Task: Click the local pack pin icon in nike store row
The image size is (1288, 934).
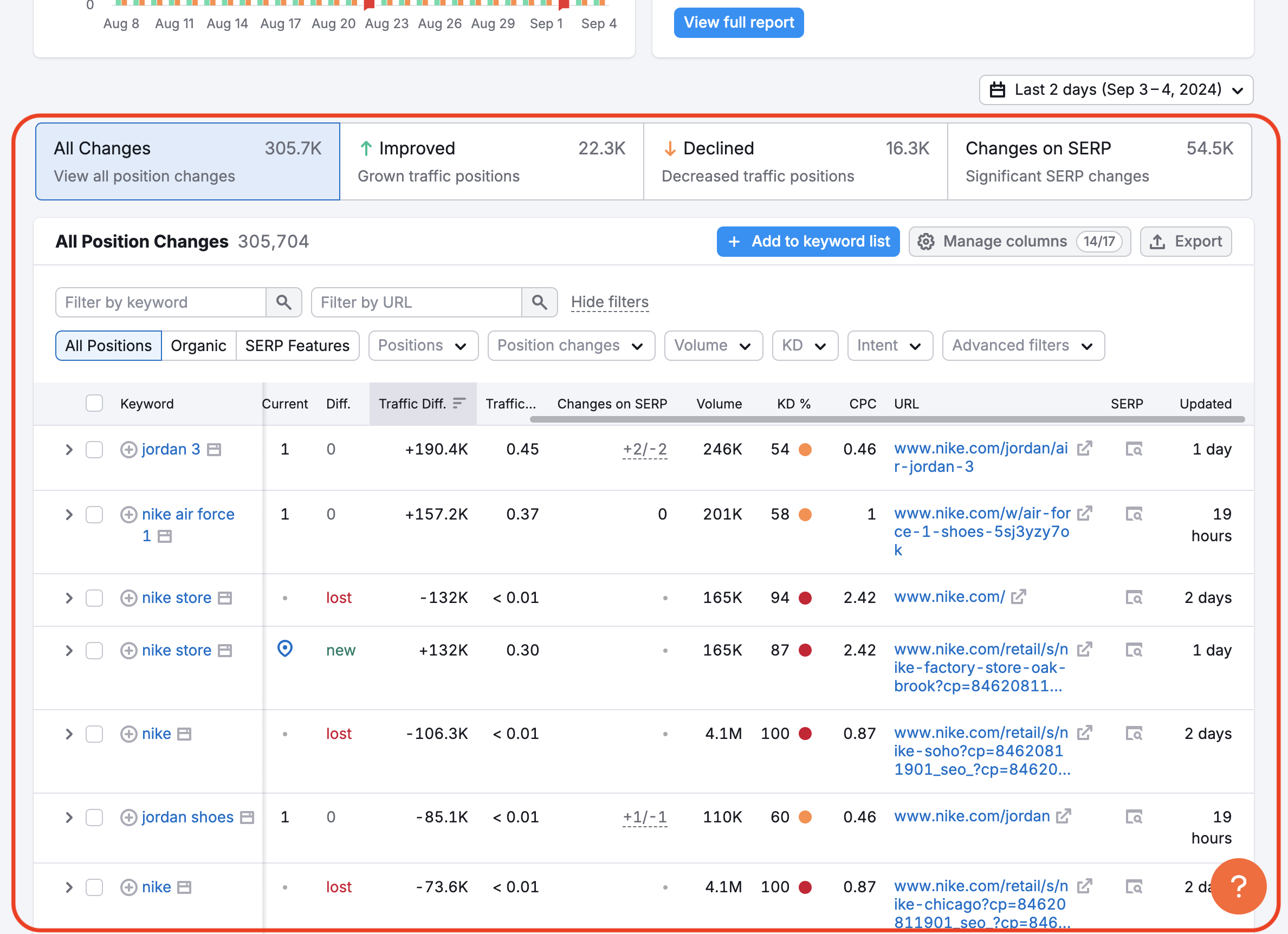Action: tap(285, 648)
